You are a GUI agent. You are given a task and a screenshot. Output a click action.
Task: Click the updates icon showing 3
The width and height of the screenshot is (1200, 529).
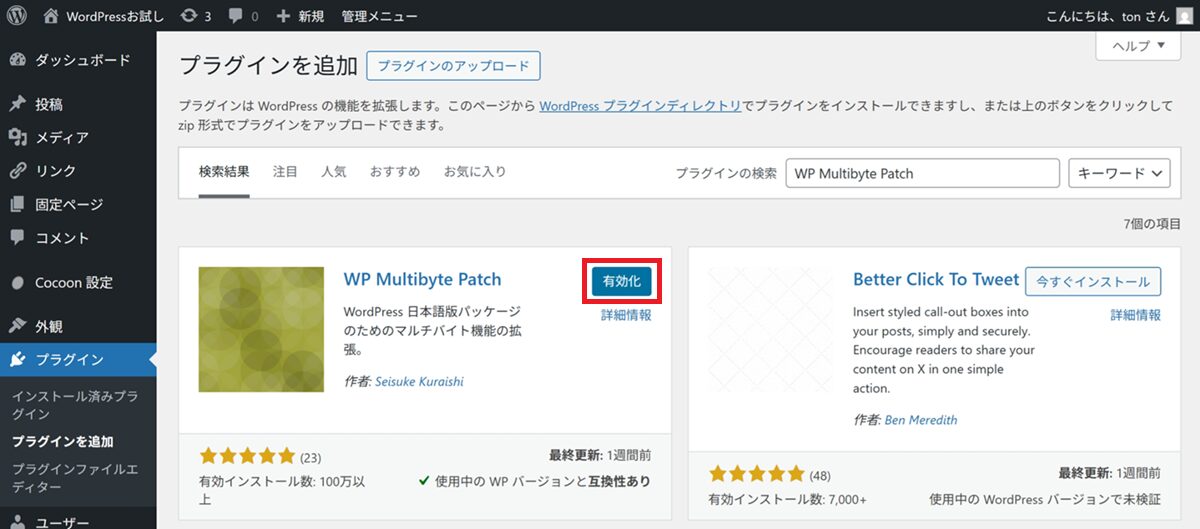187,16
